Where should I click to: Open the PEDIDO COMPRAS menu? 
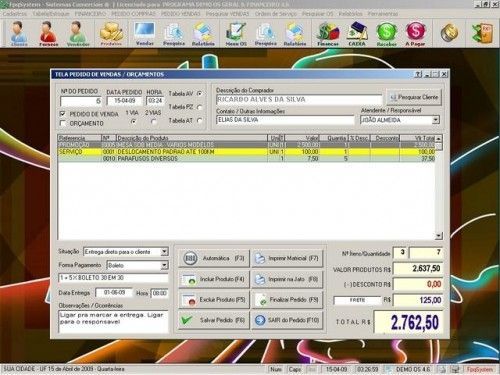pyautogui.click(x=133, y=14)
